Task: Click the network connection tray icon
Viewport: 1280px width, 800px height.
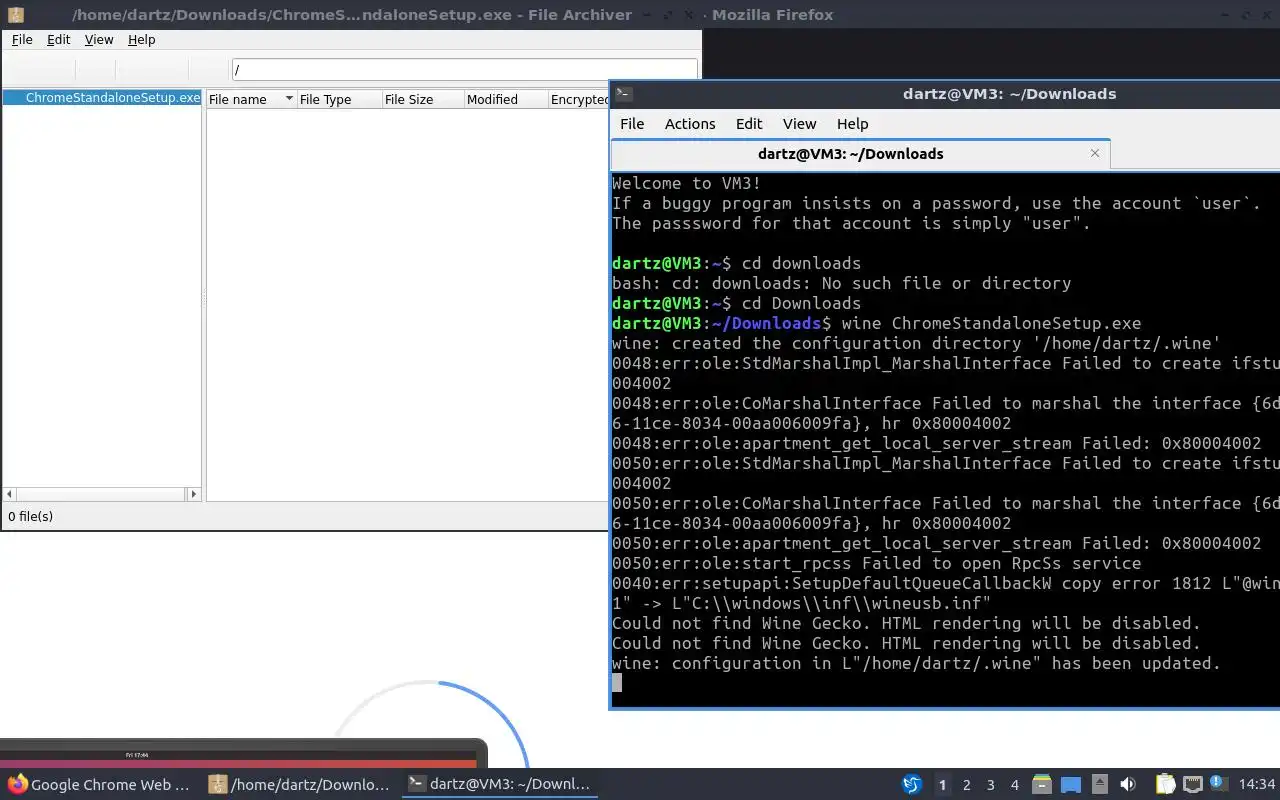Action: pyautogui.click(x=1192, y=784)
